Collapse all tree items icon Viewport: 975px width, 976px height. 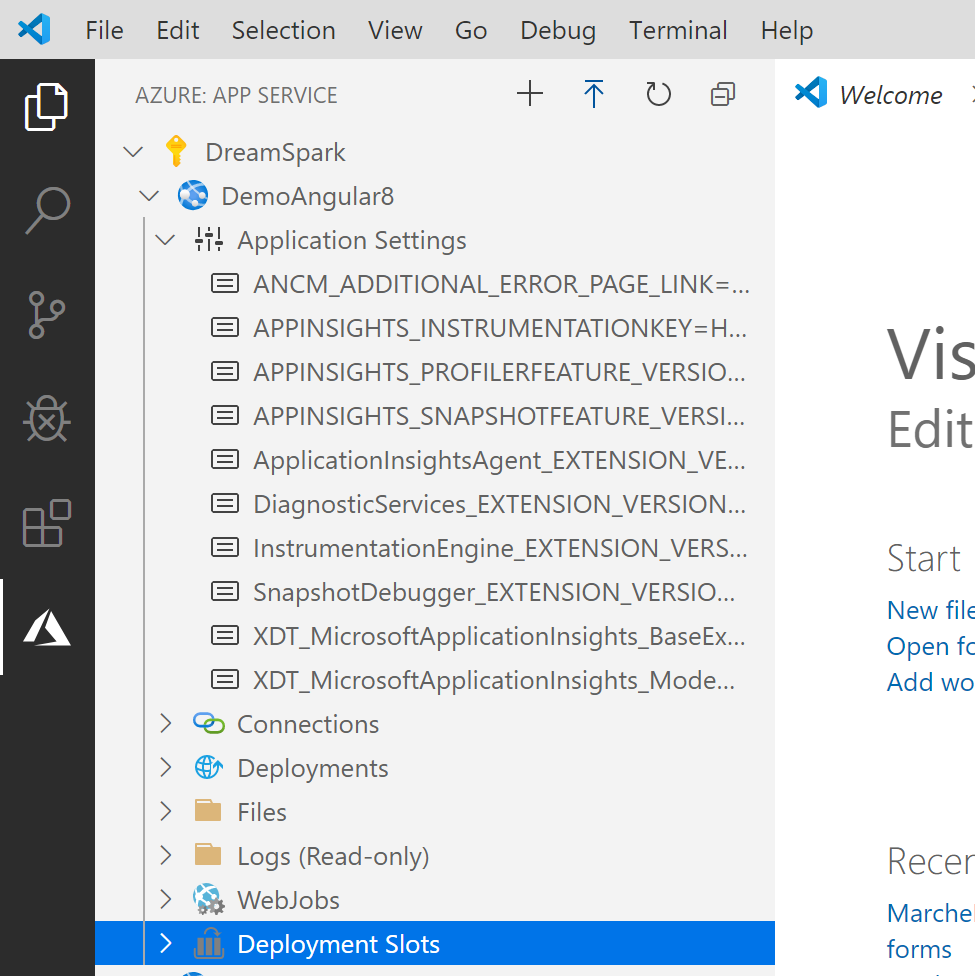pyautogui.click(x=723, y=94)
